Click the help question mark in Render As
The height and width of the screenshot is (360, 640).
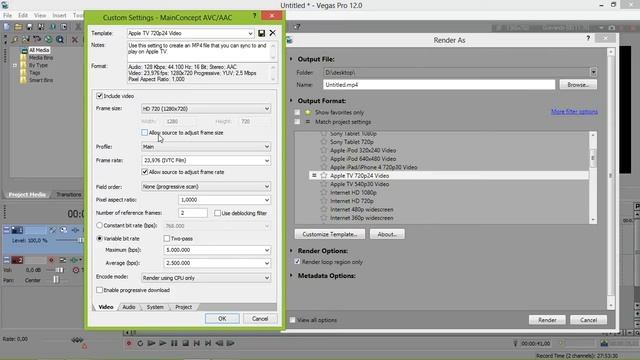(588, 38)
